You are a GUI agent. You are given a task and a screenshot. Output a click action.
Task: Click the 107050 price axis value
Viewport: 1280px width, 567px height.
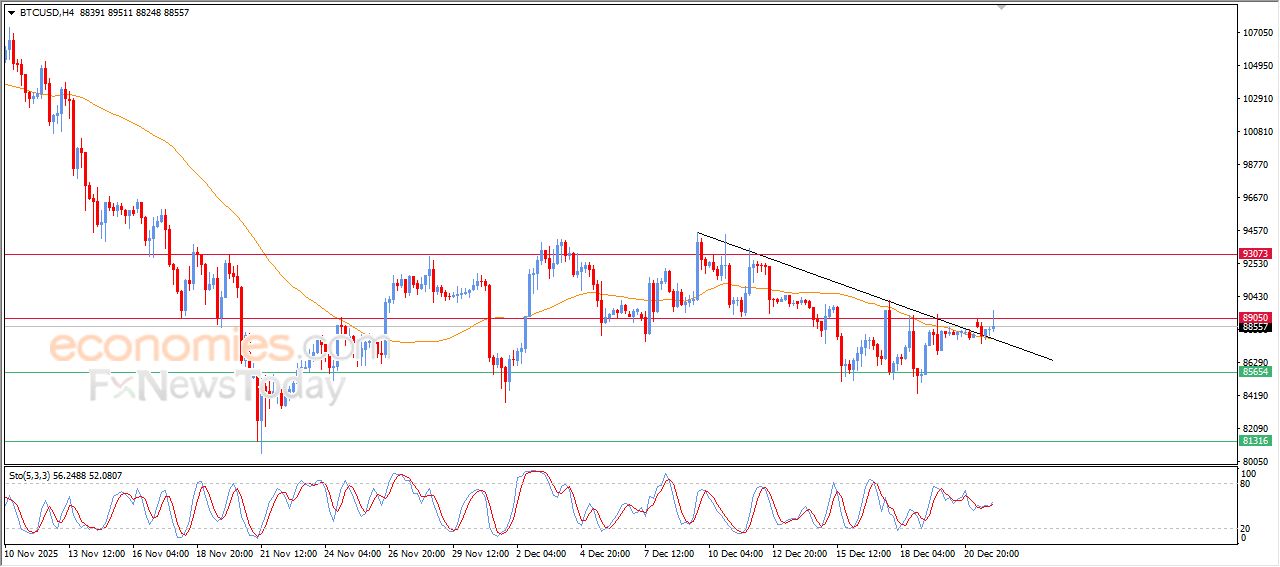click(x=1257, y=33)
